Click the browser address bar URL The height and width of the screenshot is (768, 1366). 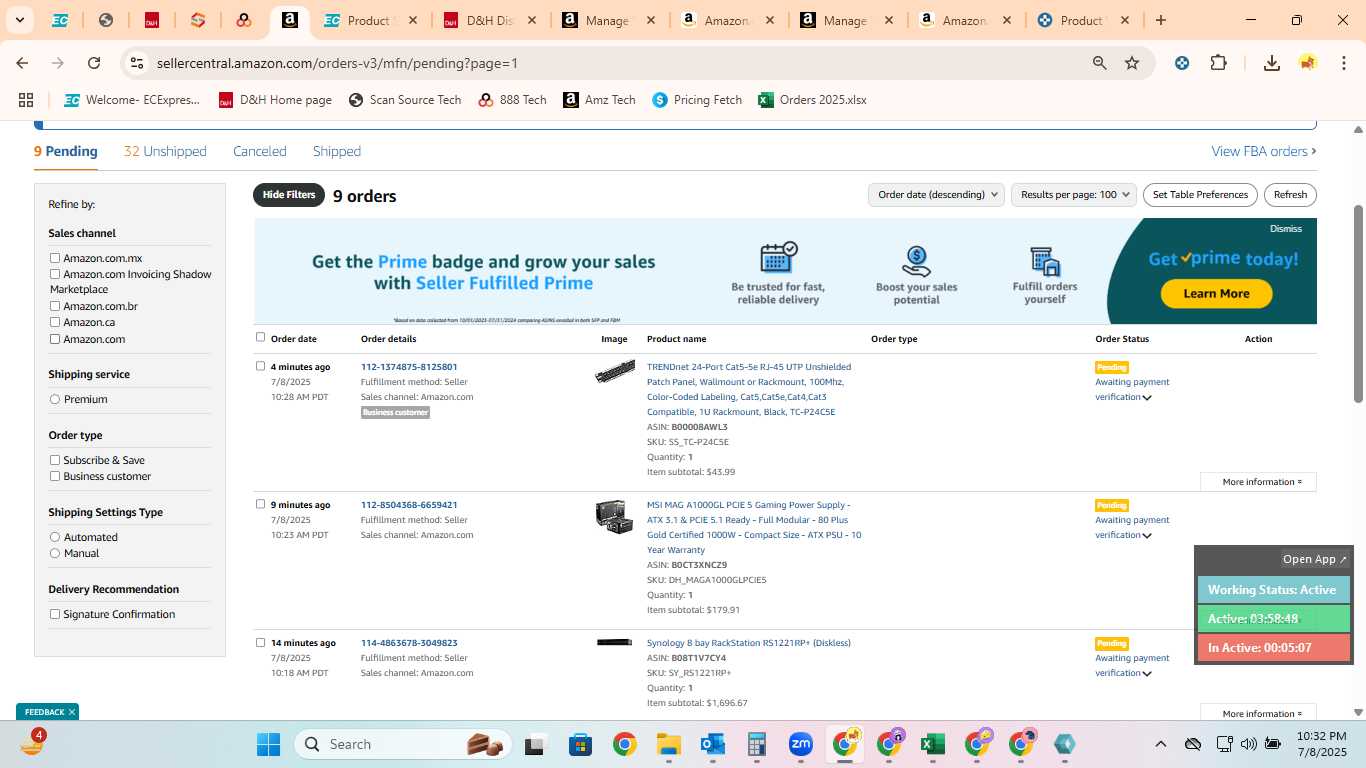pyautogui.click(x=337, y=63)
